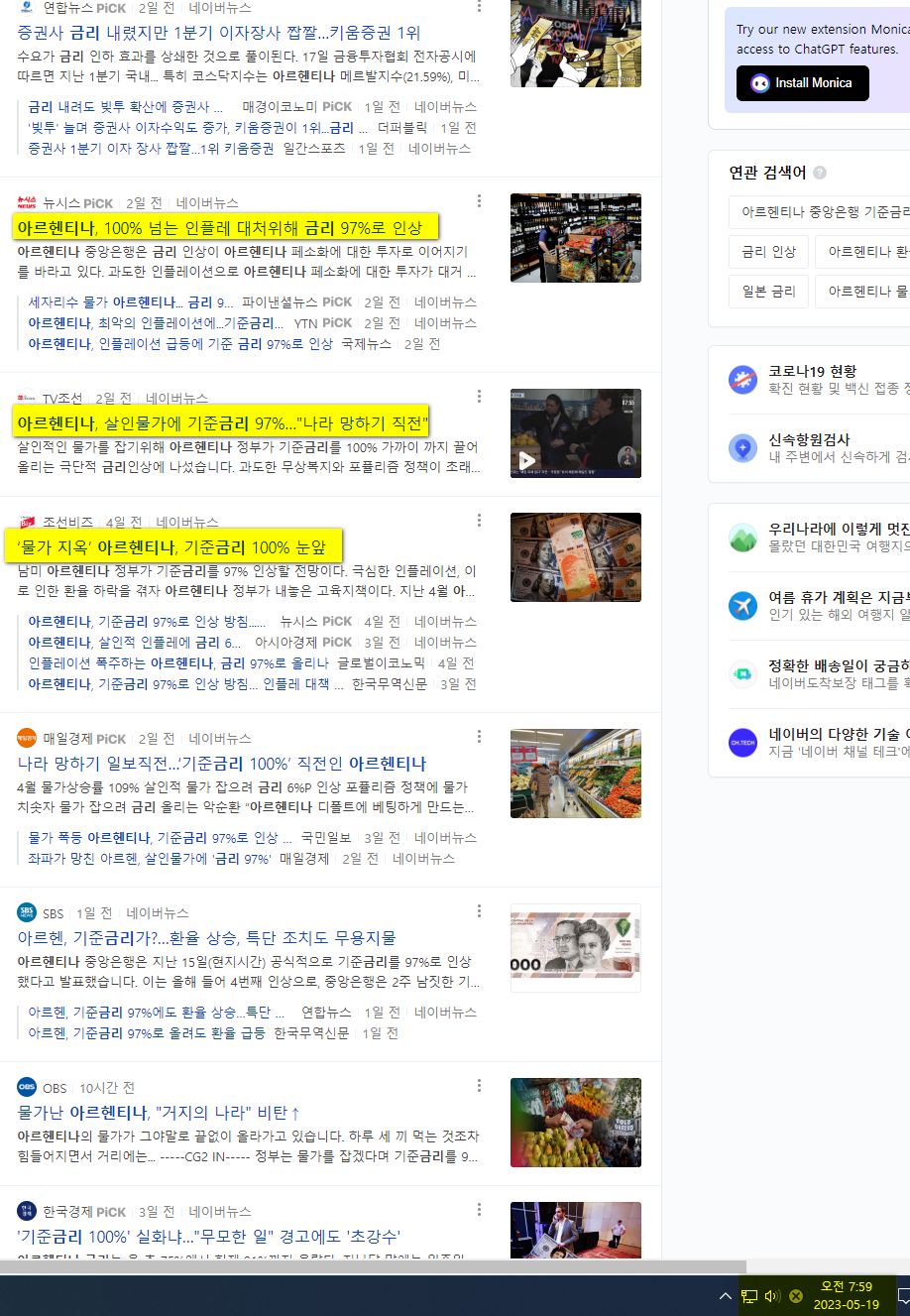Click the SBS press logo icon
910x1316 pixels.
(x=27, y=912)
